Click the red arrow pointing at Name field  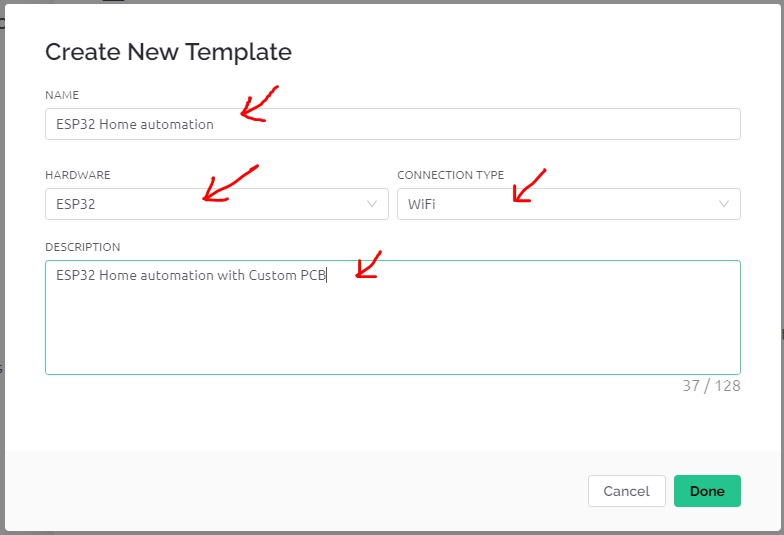click(259, 104)
